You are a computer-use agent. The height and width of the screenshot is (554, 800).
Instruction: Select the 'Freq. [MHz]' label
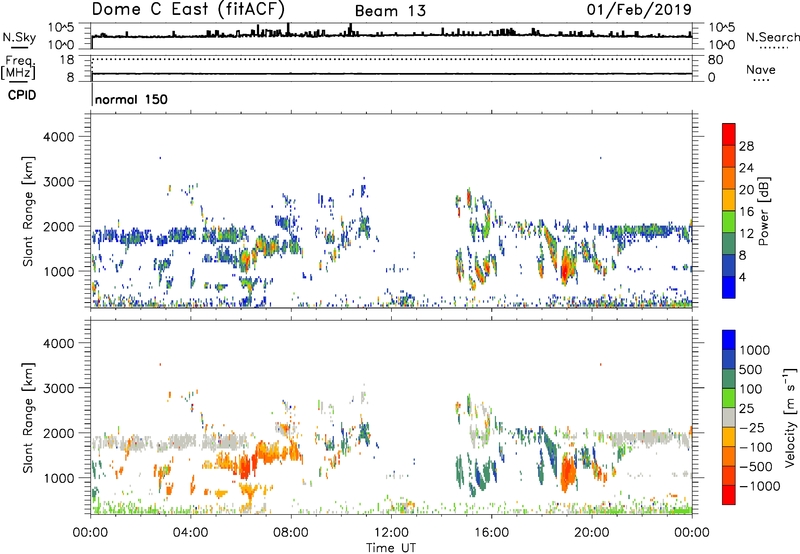coord(18,68)
